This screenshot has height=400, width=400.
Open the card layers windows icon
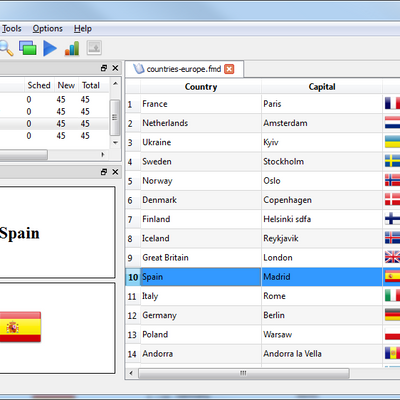pos(28,48)
